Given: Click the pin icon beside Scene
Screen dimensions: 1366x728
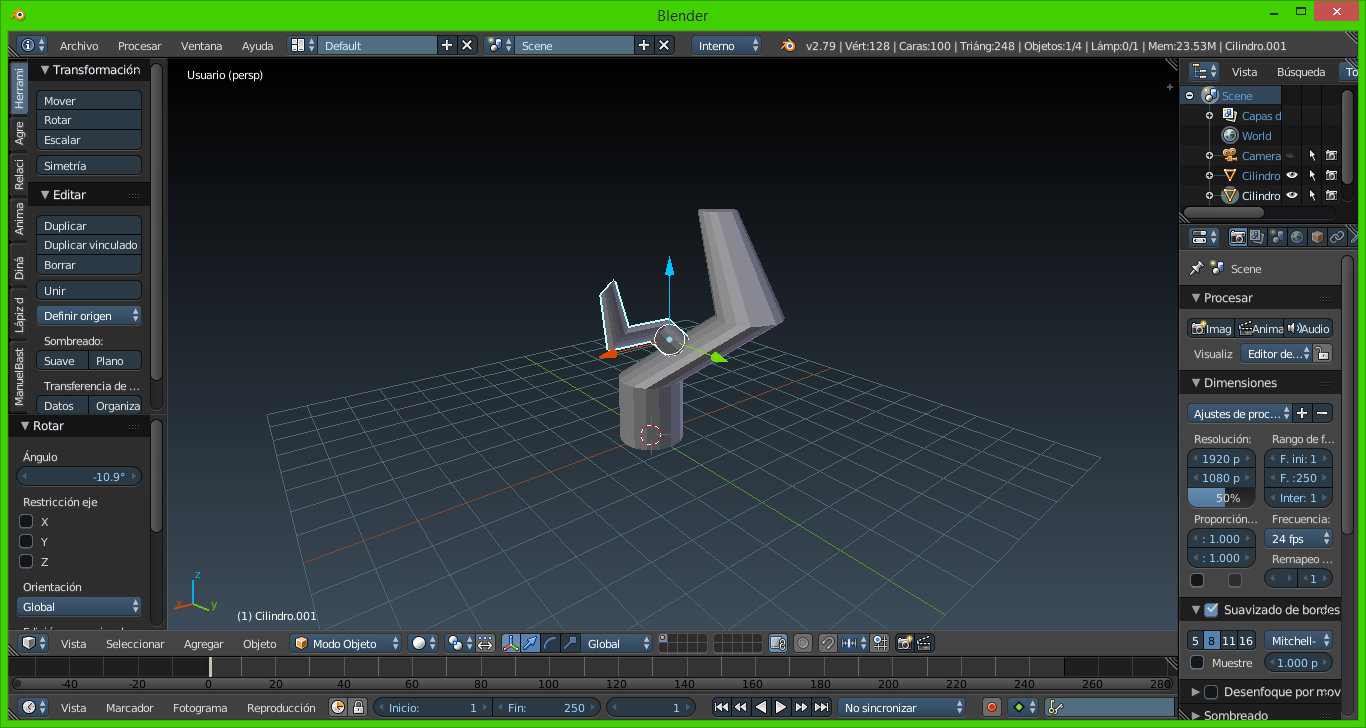Looking at the screenshot, I should [1196, 269].
